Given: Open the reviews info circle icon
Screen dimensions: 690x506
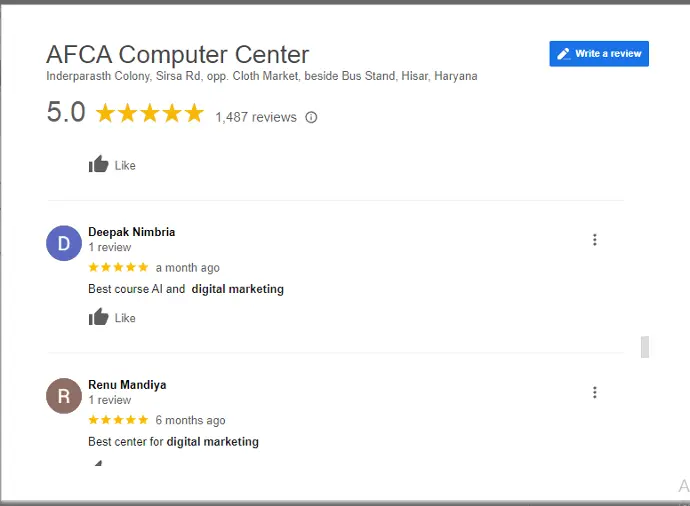Looking at the screenshot, I should point(311,117).
